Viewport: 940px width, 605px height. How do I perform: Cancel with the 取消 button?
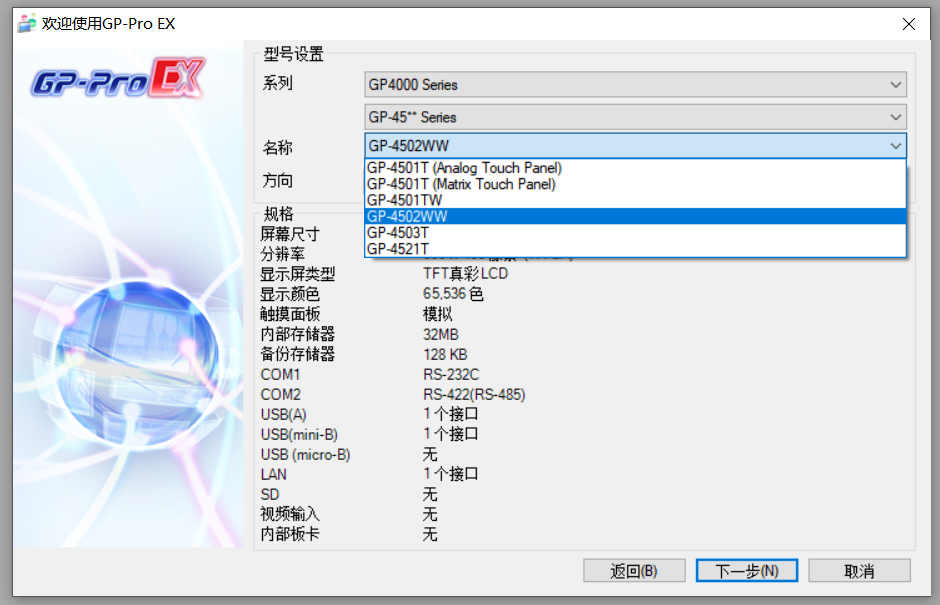click(859, 571)
